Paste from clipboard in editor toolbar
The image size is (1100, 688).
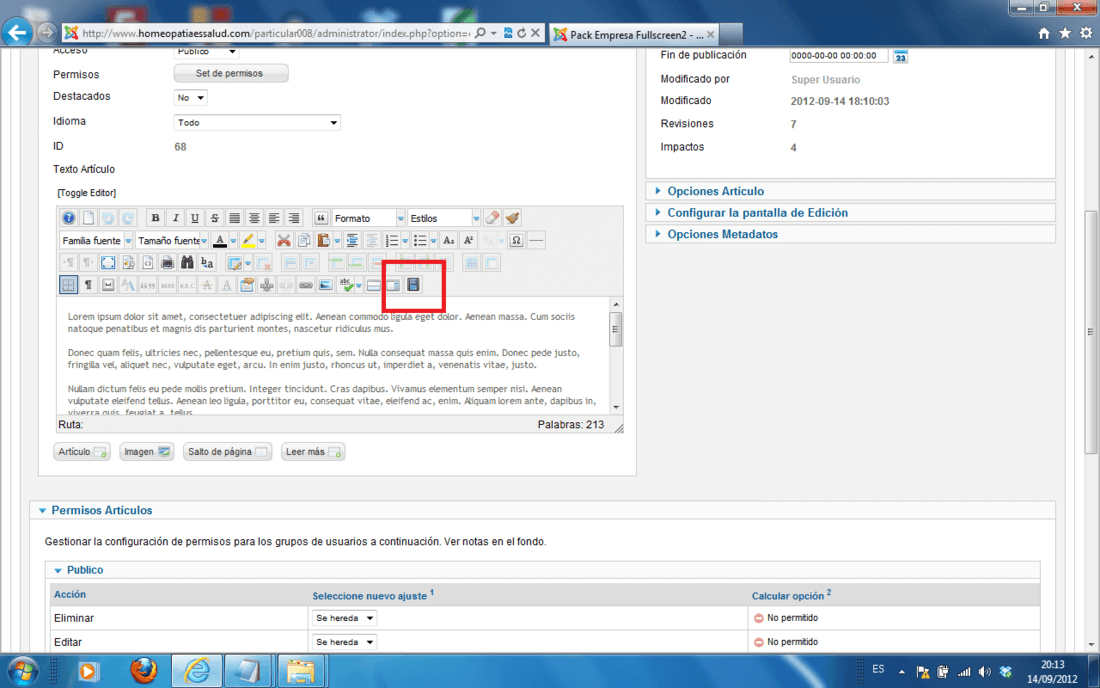pyautogui.click(x=323, y=241)
